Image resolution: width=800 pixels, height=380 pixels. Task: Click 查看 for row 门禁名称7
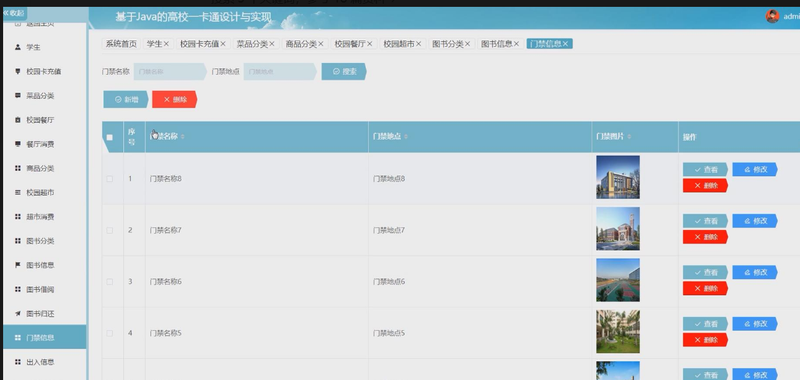[x=705, y=221]
